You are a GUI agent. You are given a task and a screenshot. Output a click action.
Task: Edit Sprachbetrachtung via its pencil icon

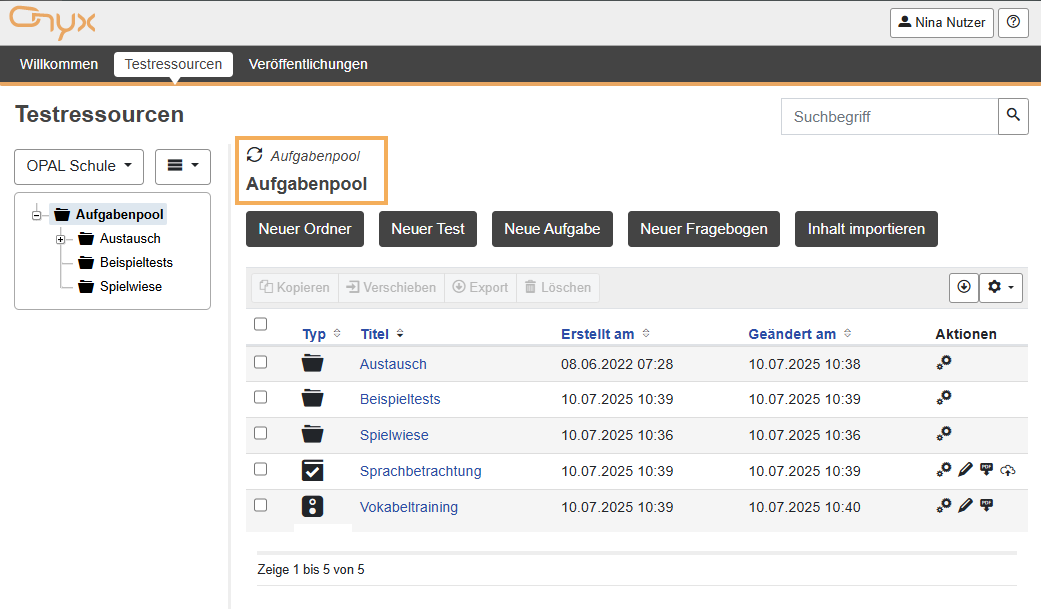tap(965, 470)
